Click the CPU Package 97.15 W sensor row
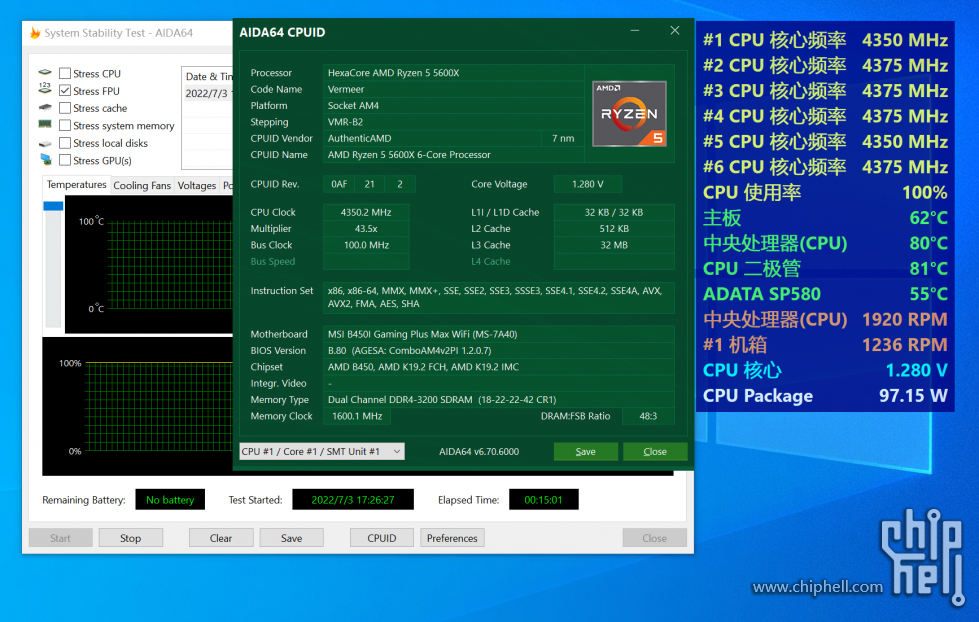 (825, 396)
